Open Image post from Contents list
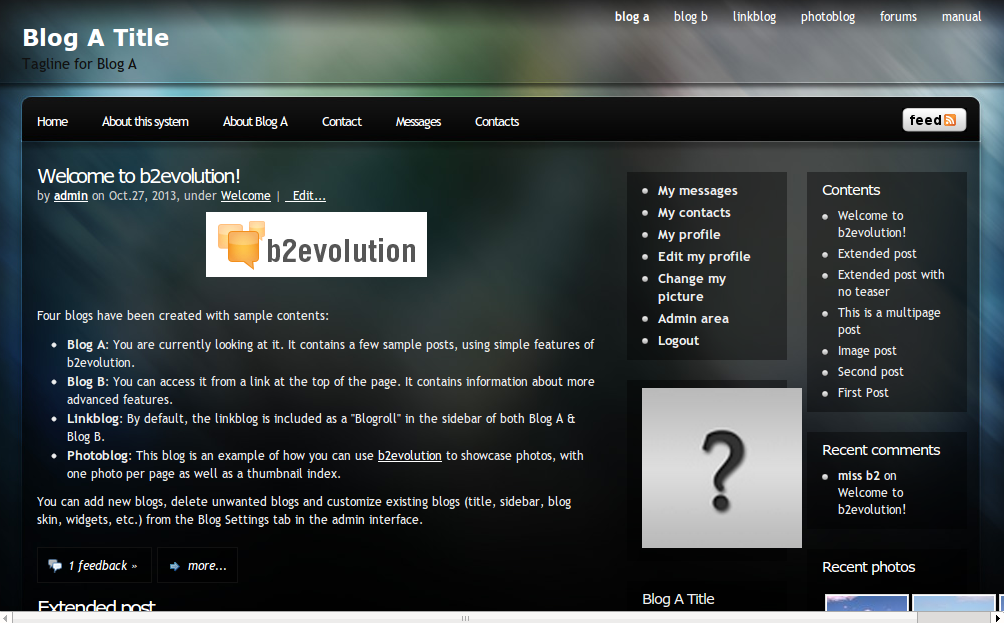Screen dimensions: 1004x623 coord(867,351)
